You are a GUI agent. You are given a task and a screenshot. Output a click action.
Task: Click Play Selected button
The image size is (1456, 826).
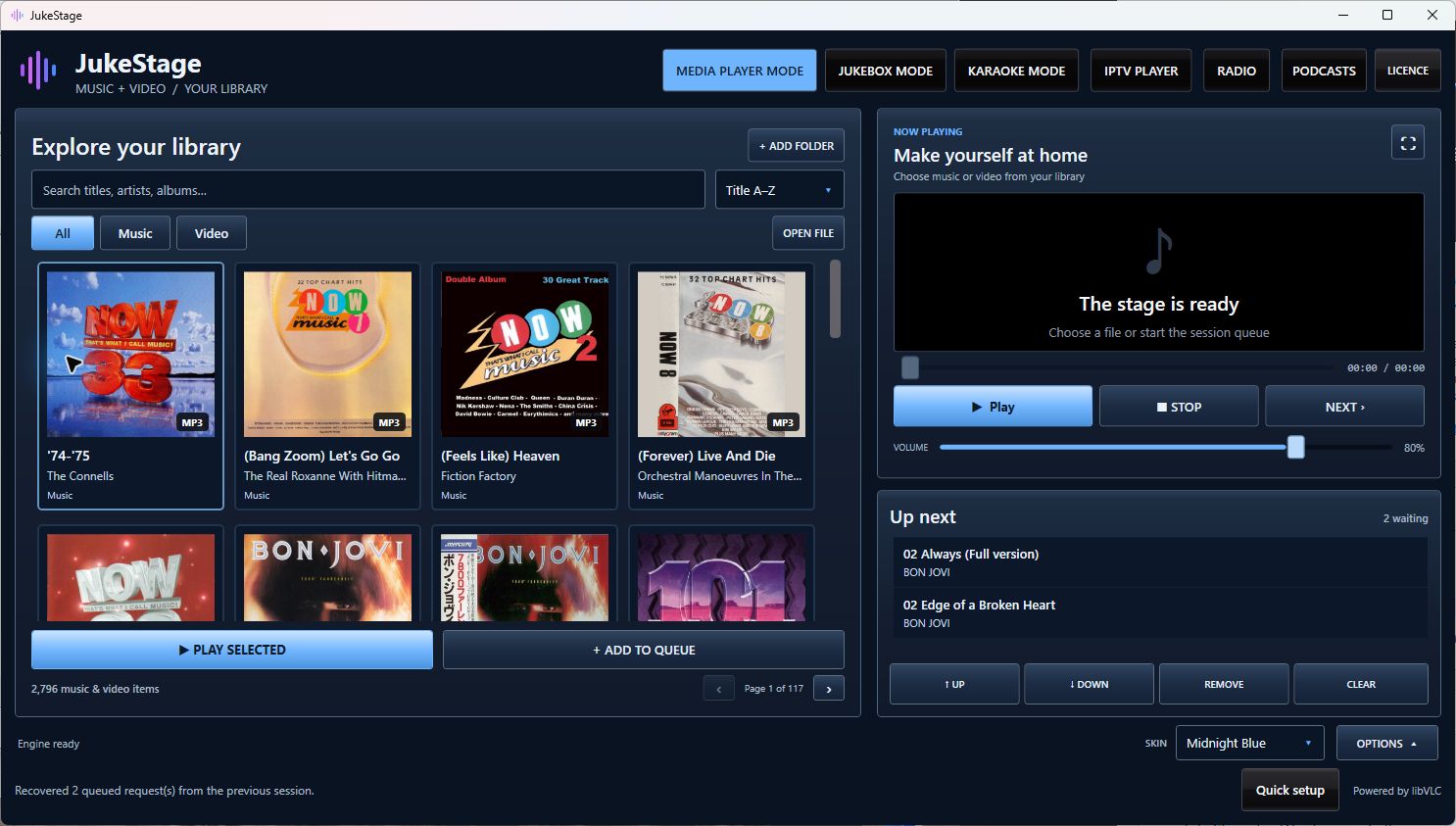coord(232,650)
